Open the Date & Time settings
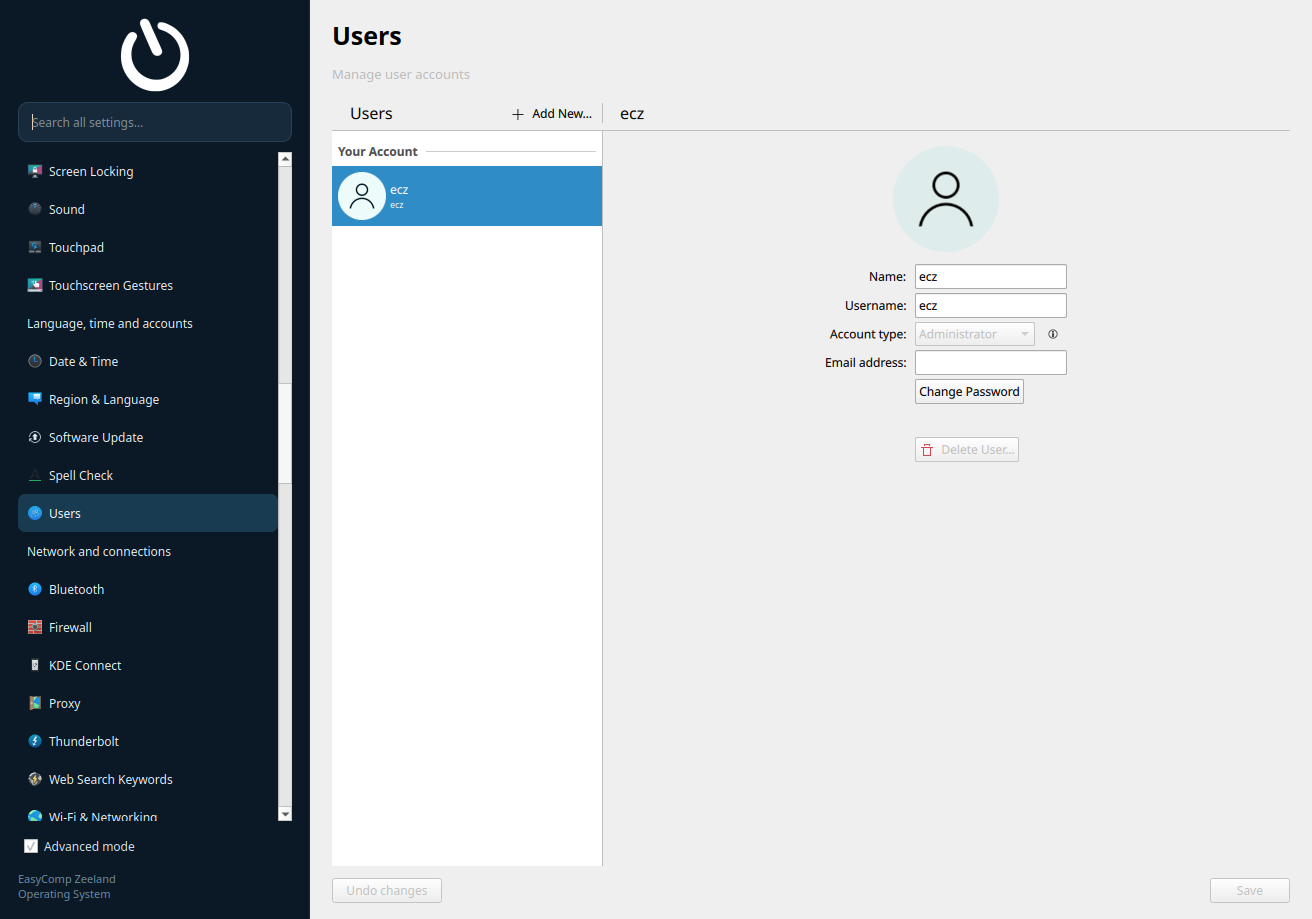Viewport: 1312px width, 919px height. 148,361
